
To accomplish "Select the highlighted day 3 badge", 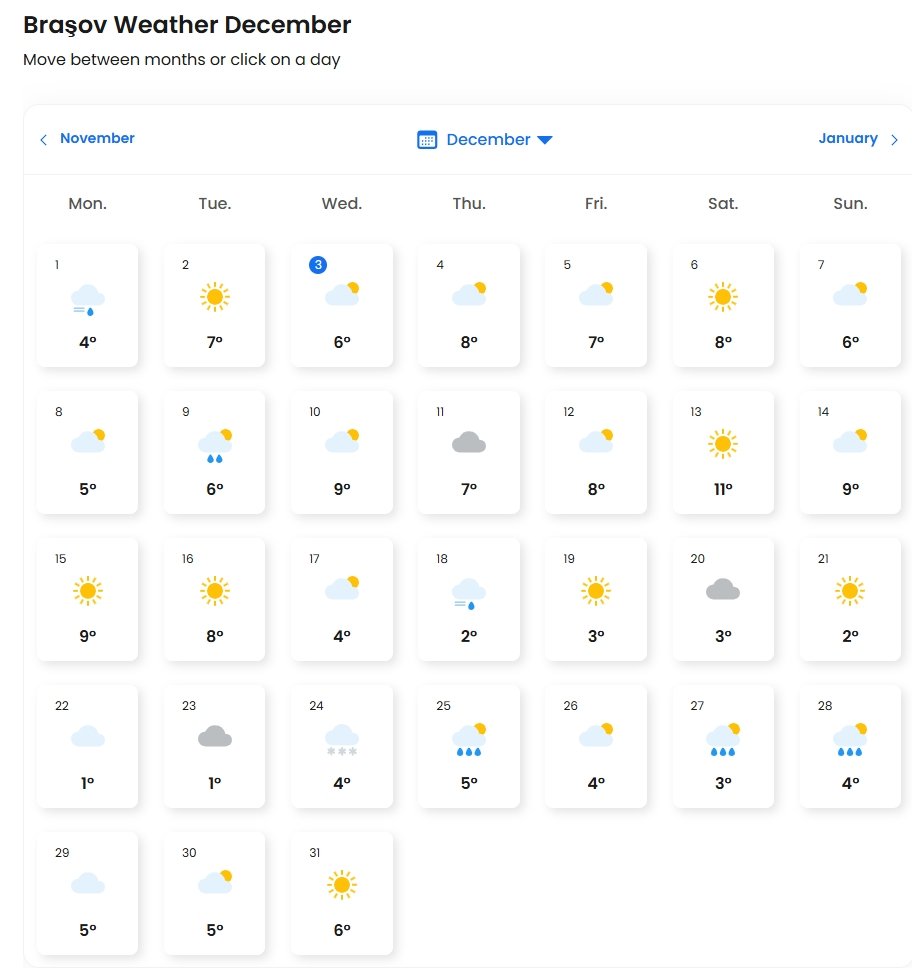I will coord(318,265).
